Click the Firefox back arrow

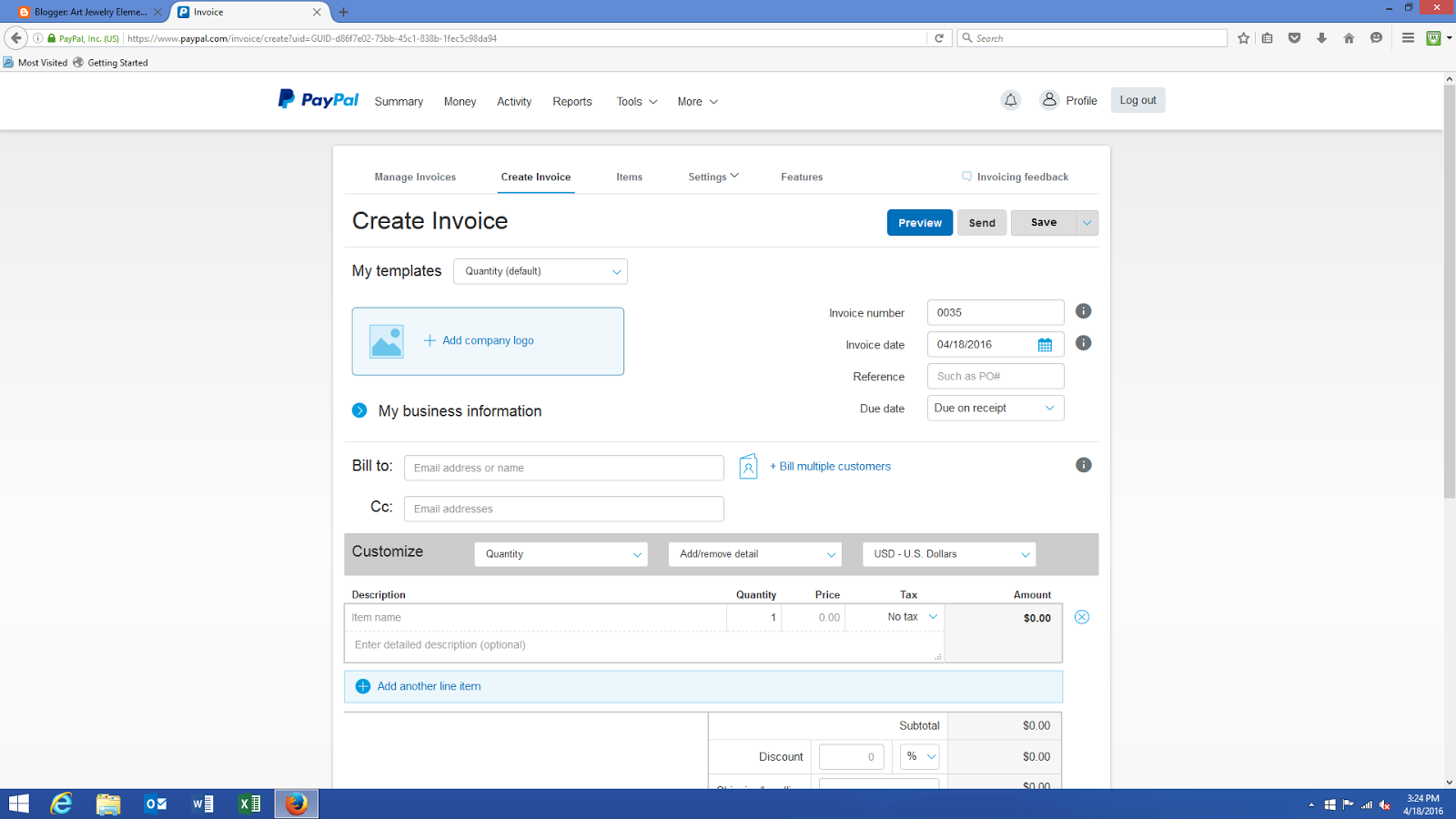(16, 38)
